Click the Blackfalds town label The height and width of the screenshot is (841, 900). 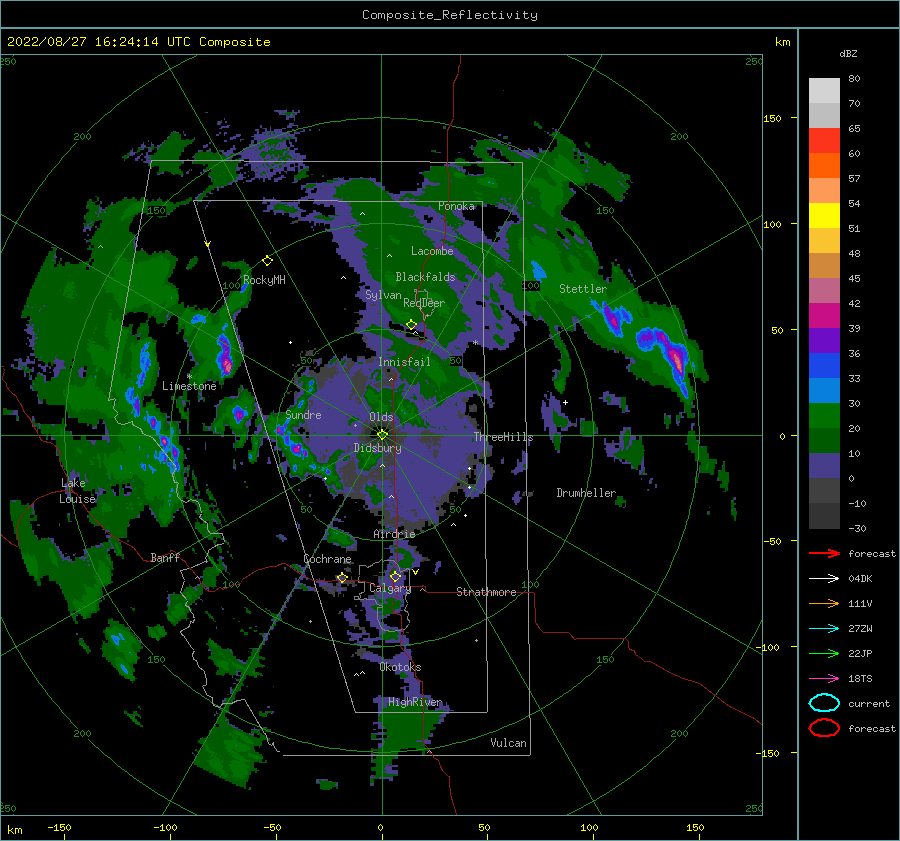click(x=425, y=277)
